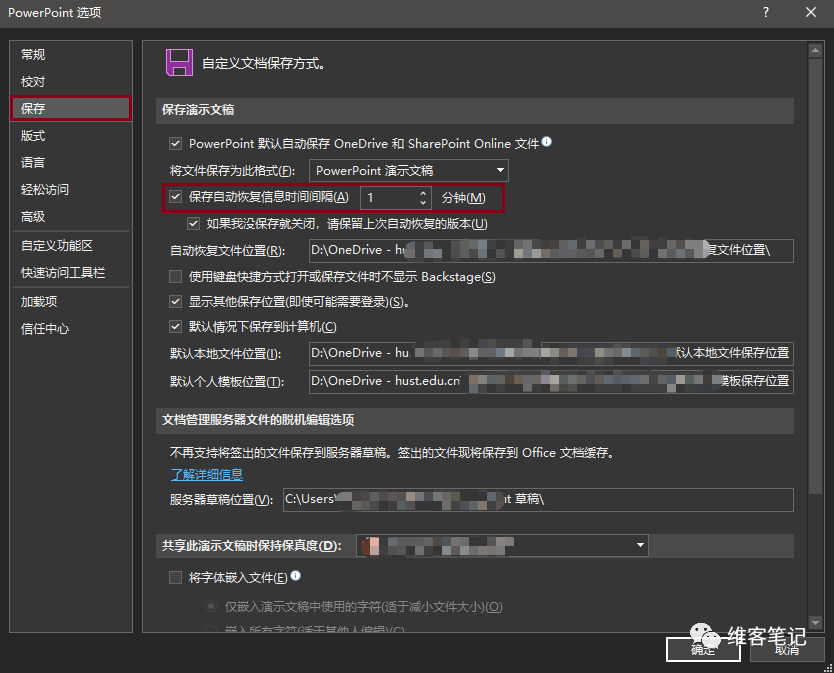This screenshot has height=673, width=834.
Task: Open the 加载项 category
Action: pos(39,302)
